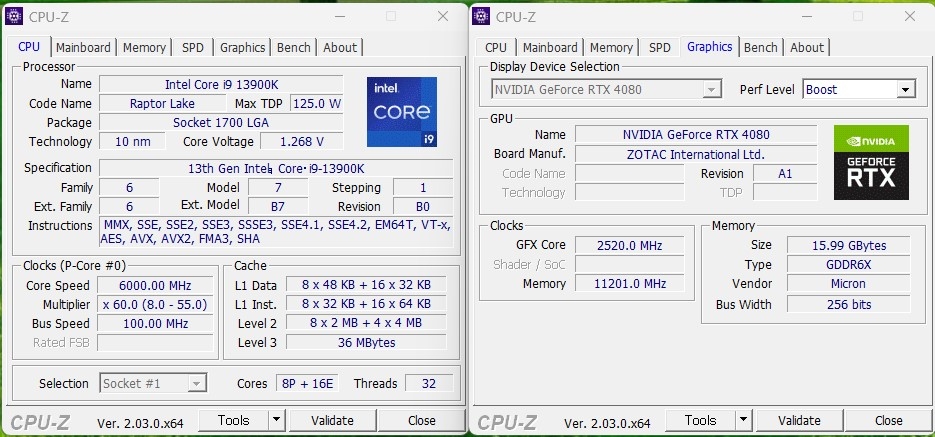Switch to Graphics tab in left window
The image size is (935, 437).
pos(242,48)
